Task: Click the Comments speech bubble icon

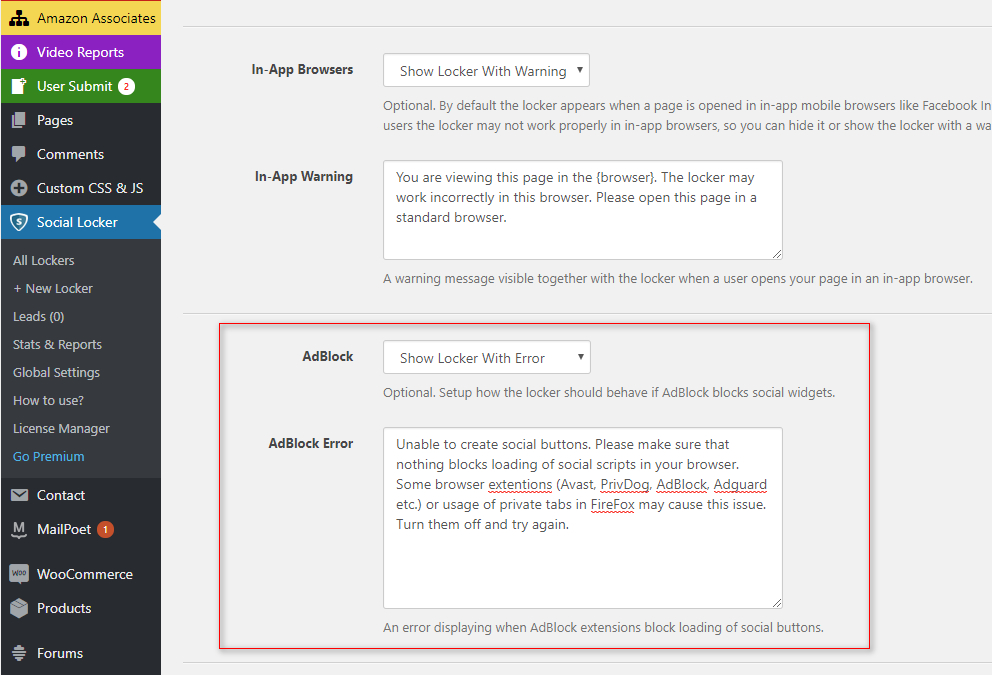Action: coord(19,154)
